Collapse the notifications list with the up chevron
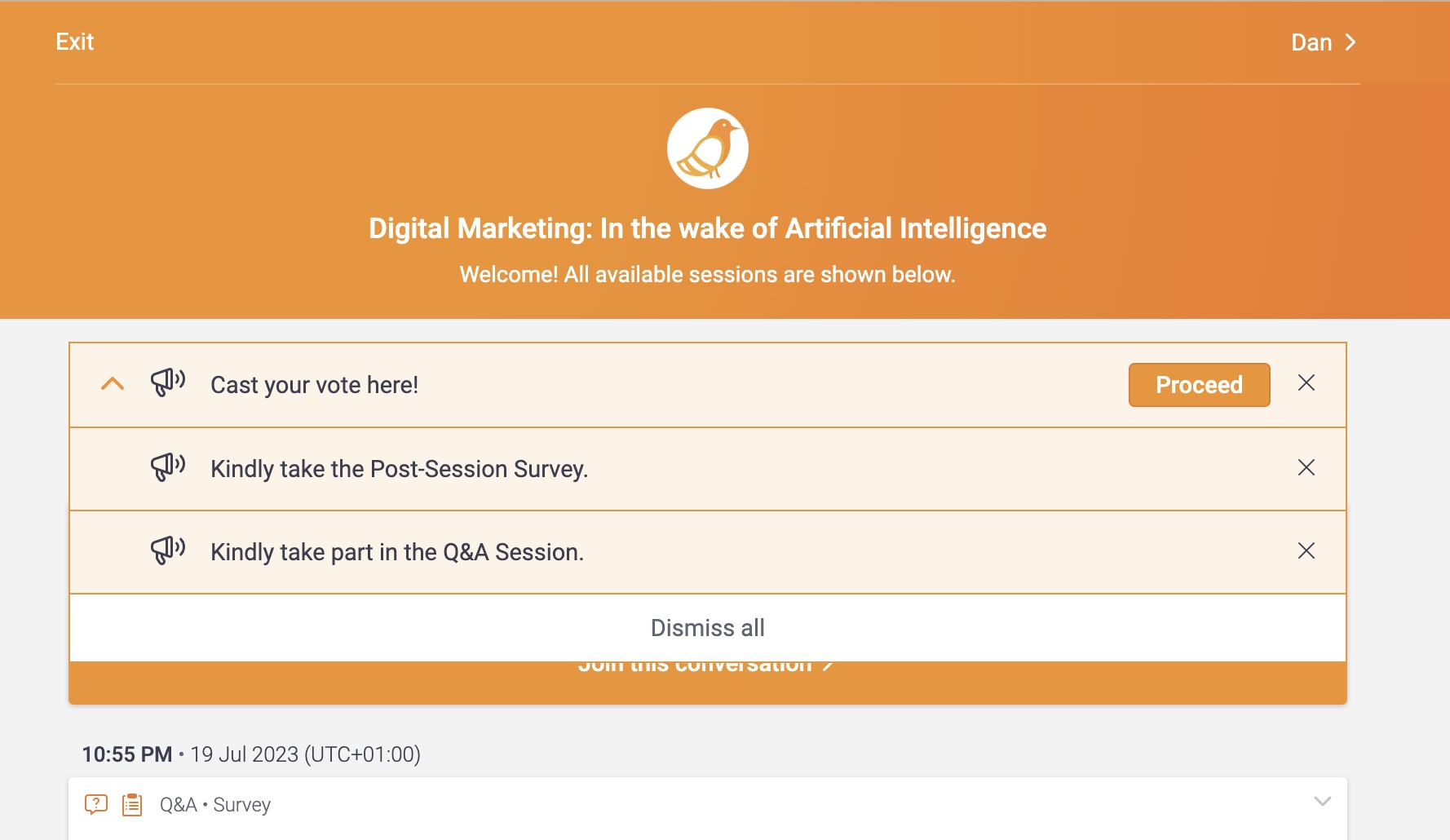The height and width of the screenshot is (840, 1450). (x=113, y=383)
